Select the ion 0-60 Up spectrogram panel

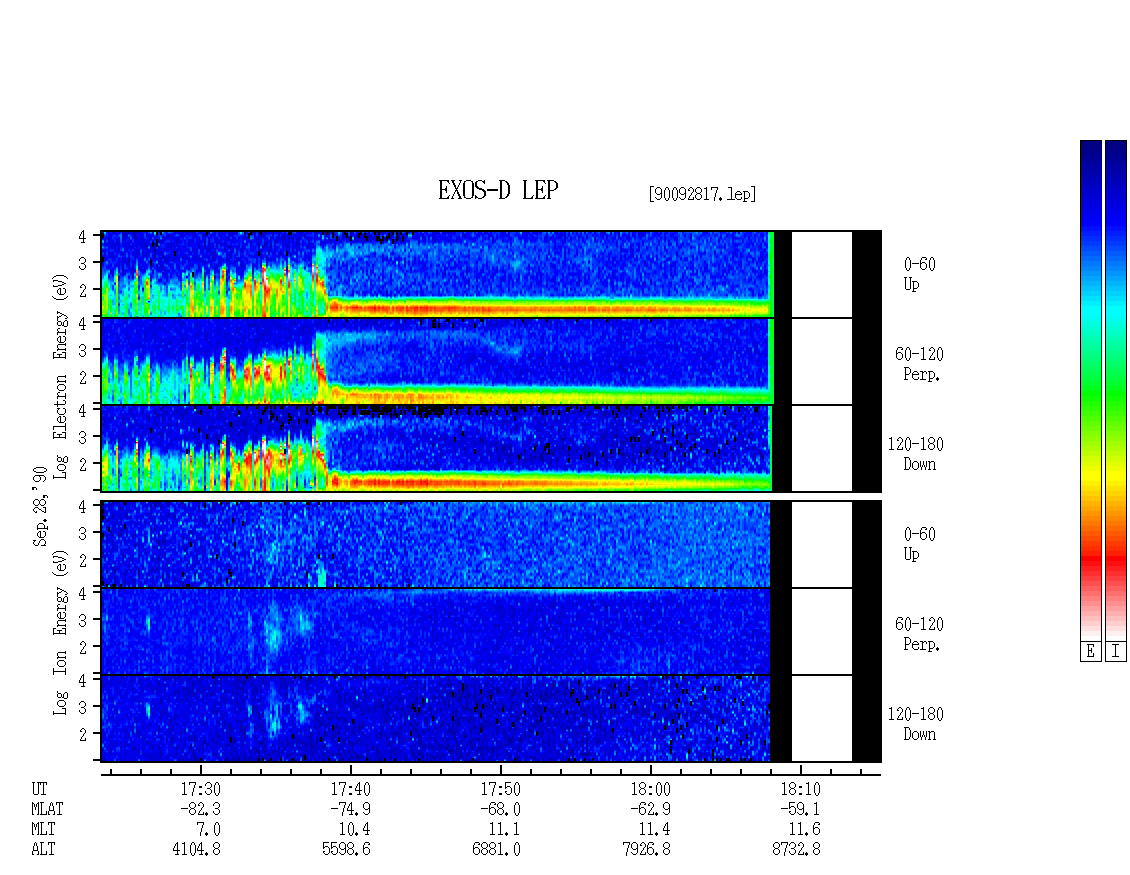click(491, 544)
